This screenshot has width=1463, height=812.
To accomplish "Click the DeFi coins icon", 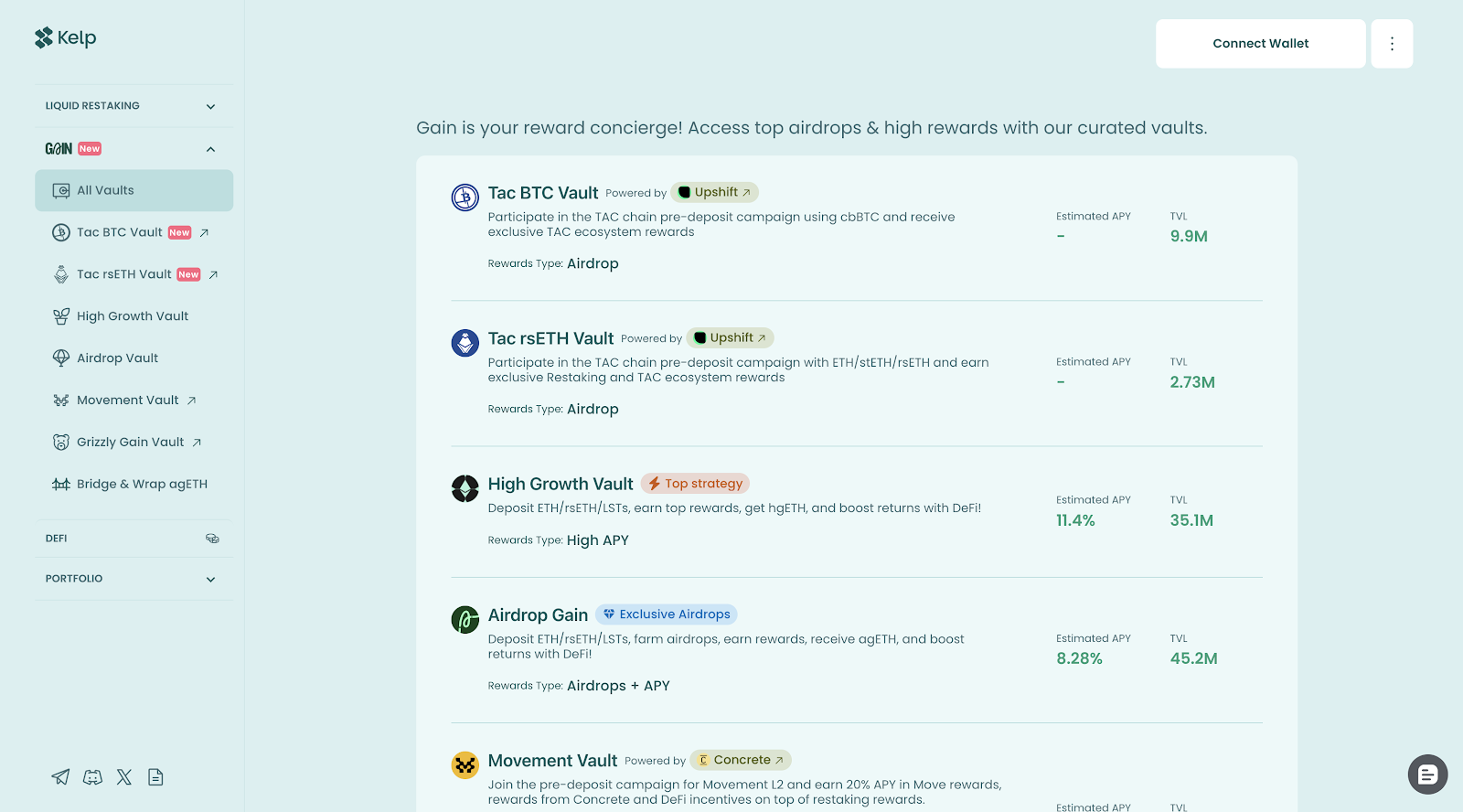I will [212, 539].
